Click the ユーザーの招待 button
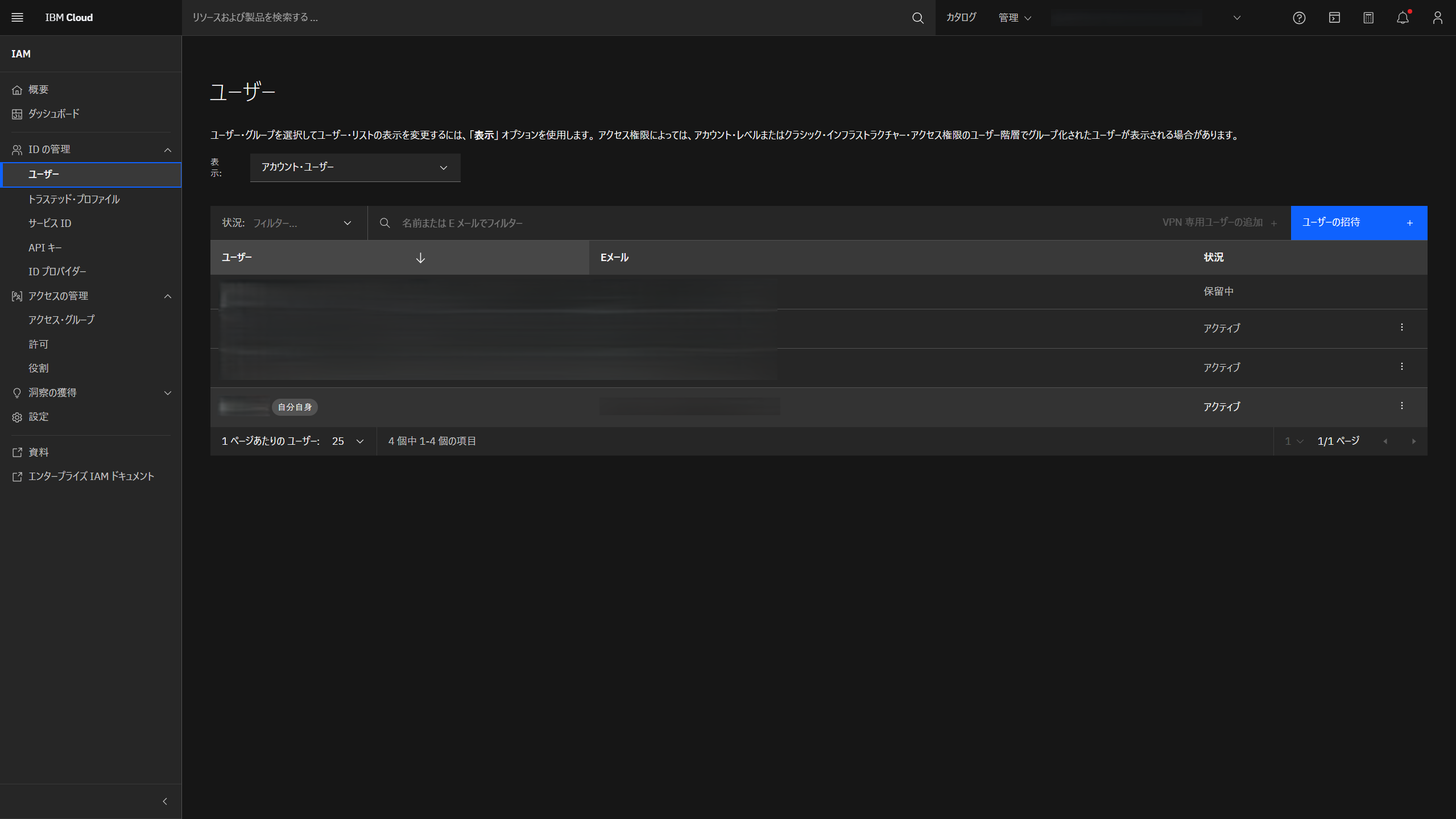1456x819 pixels. [x=1359, y=222]
